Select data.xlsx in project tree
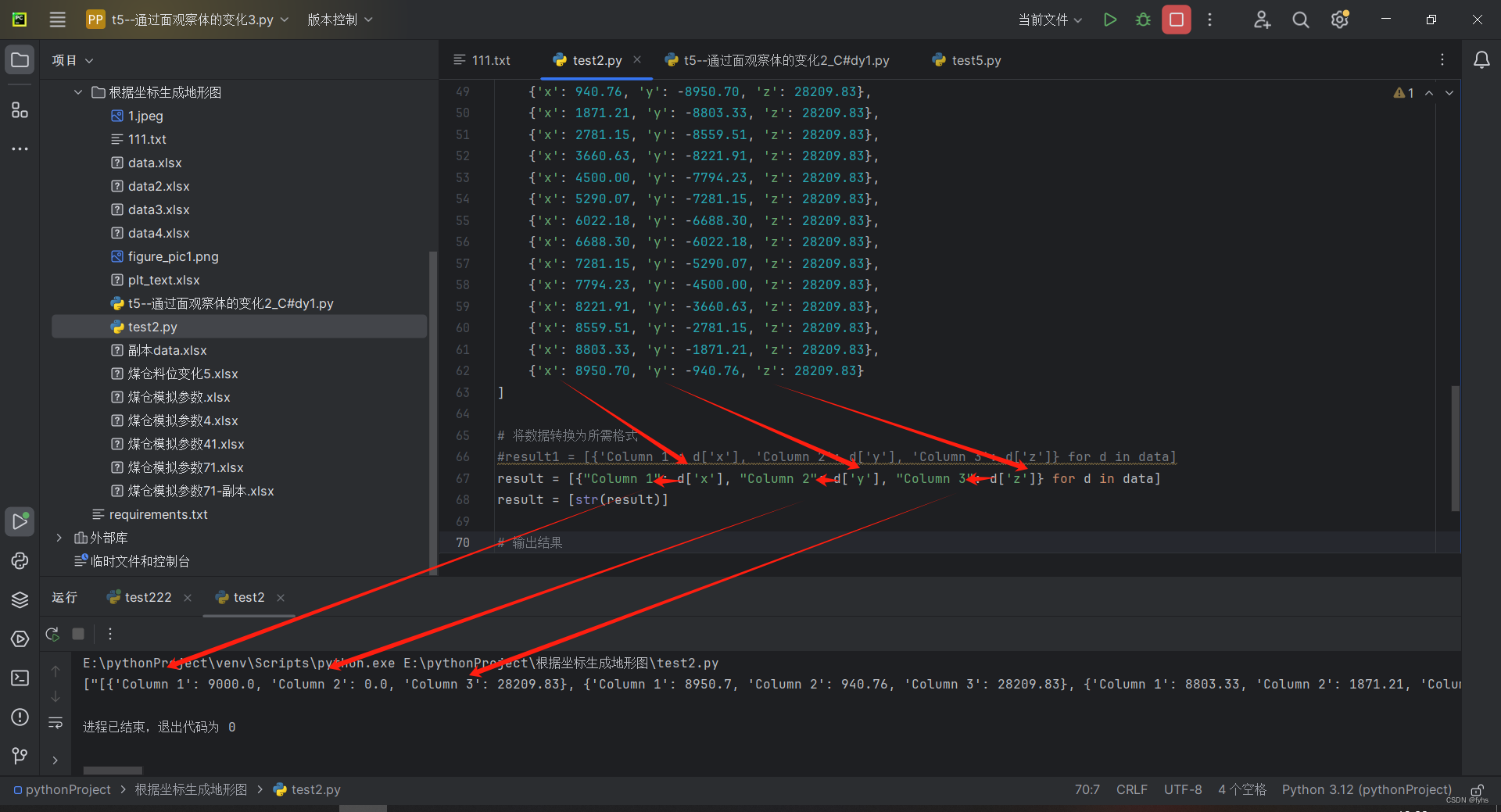This screenshot has height=812, width=1501. pos(155,163)
